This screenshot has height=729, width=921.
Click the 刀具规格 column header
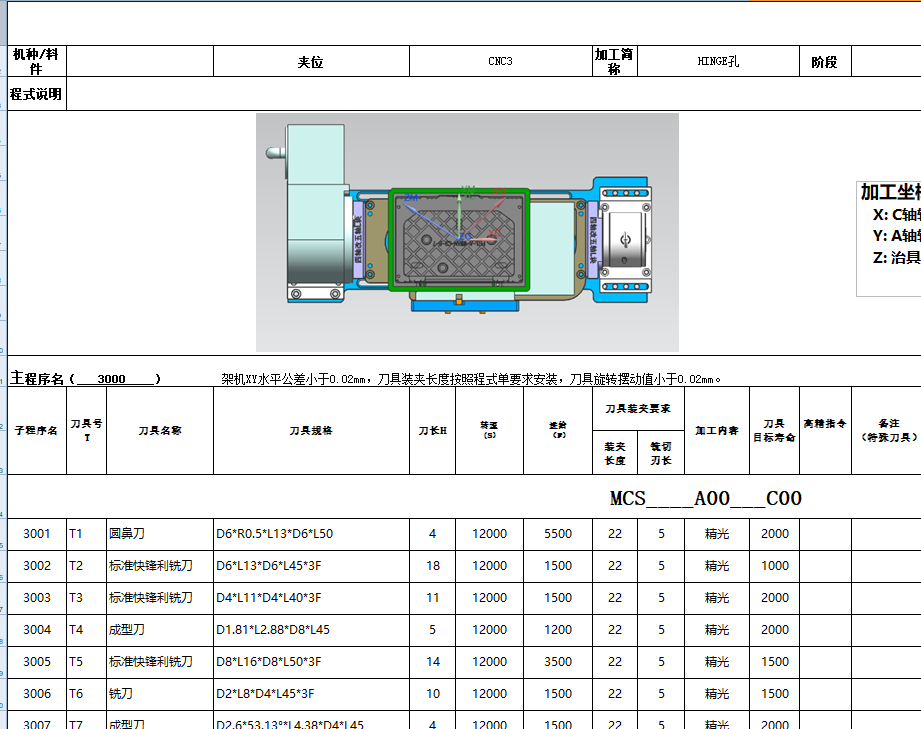(x=311, y=430)
